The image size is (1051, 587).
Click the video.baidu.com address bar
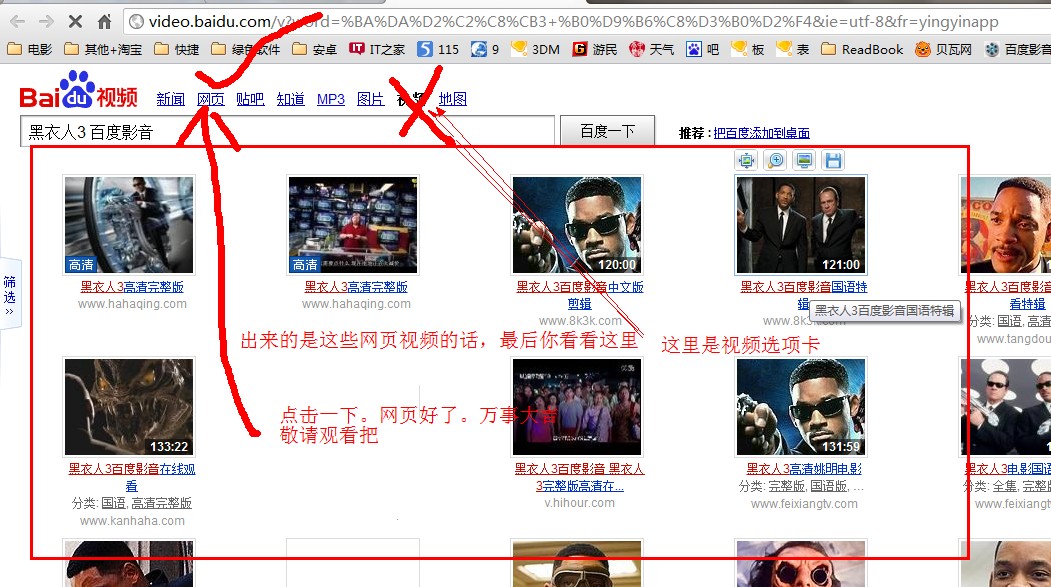[586, 21]
